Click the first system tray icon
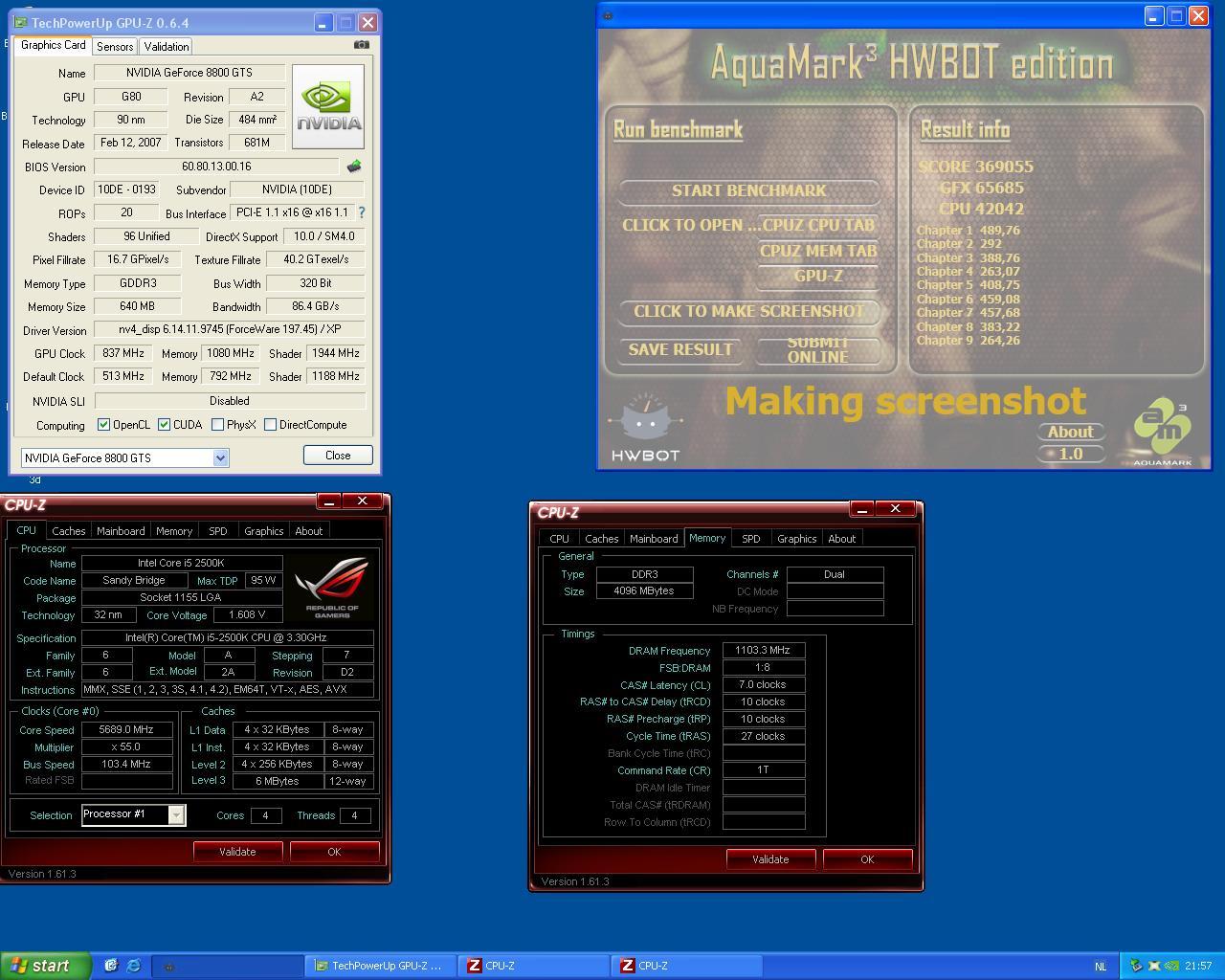This screenshot has height=980, width=1225. [1136, 966]
